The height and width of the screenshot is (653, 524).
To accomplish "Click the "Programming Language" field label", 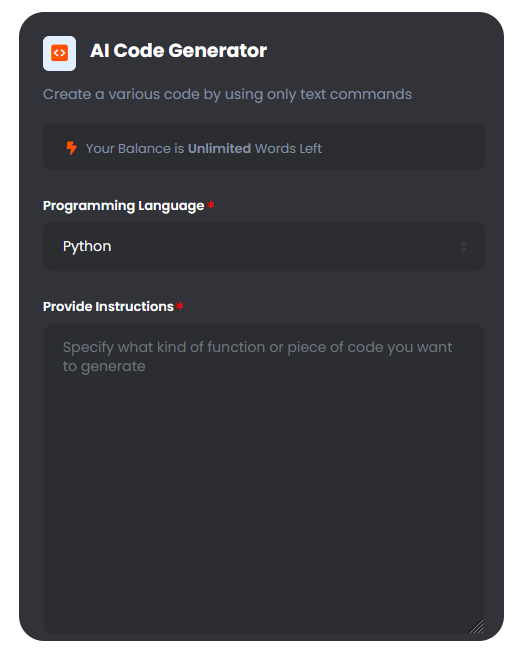I will tap(124, 206).
